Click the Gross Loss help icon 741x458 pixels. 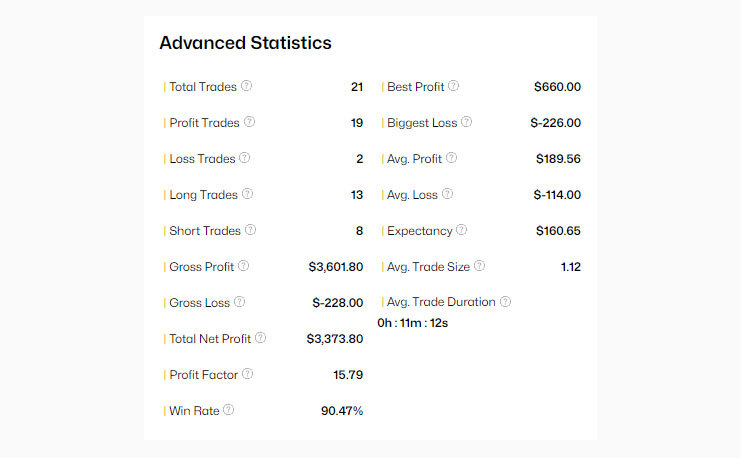tap(240, 302)
